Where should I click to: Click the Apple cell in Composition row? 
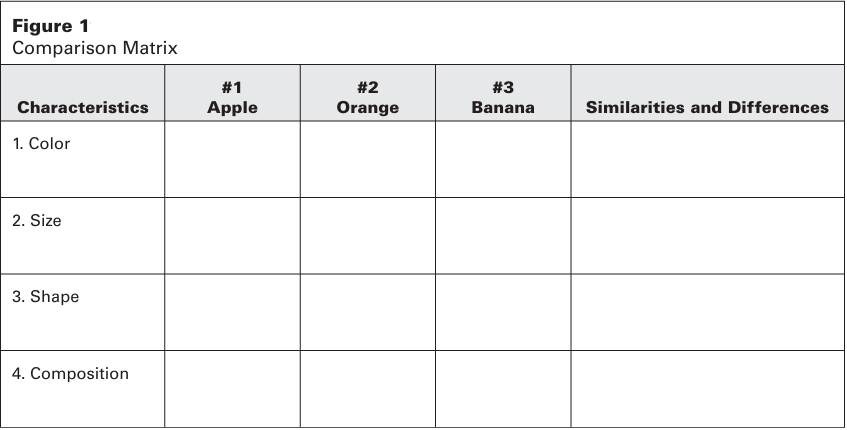[232, 388]
